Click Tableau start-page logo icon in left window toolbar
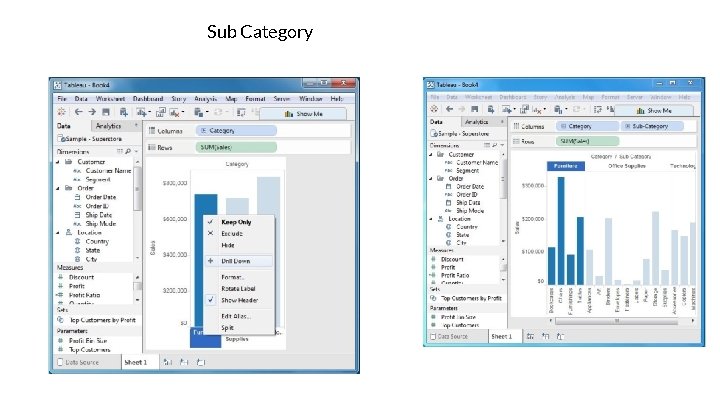Viewport: 720px width, 405px height. (61, 112)
